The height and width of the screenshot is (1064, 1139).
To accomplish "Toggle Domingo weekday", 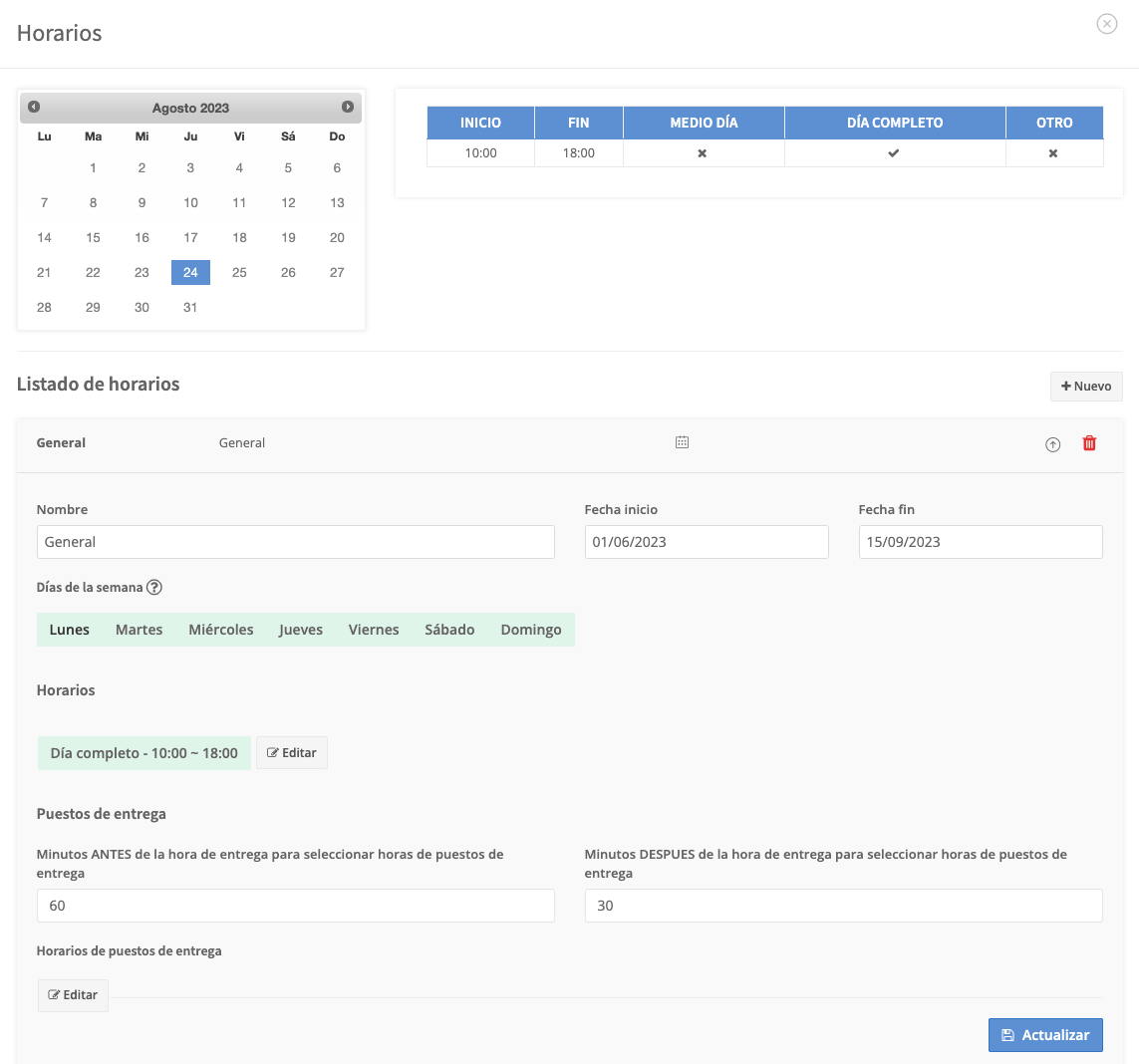I will tap(531, 630).
